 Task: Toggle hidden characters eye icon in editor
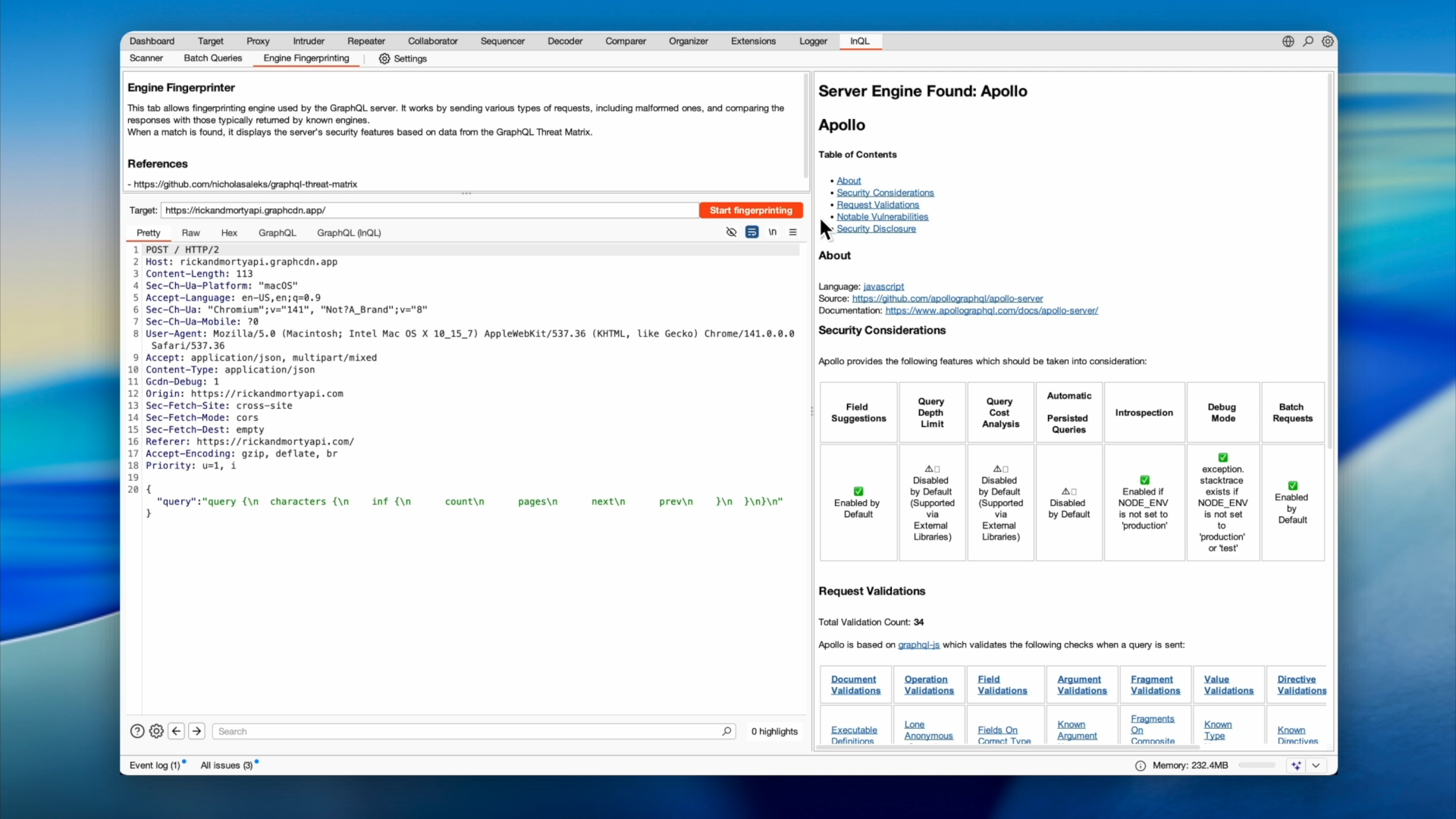click(x=731, y=232)
